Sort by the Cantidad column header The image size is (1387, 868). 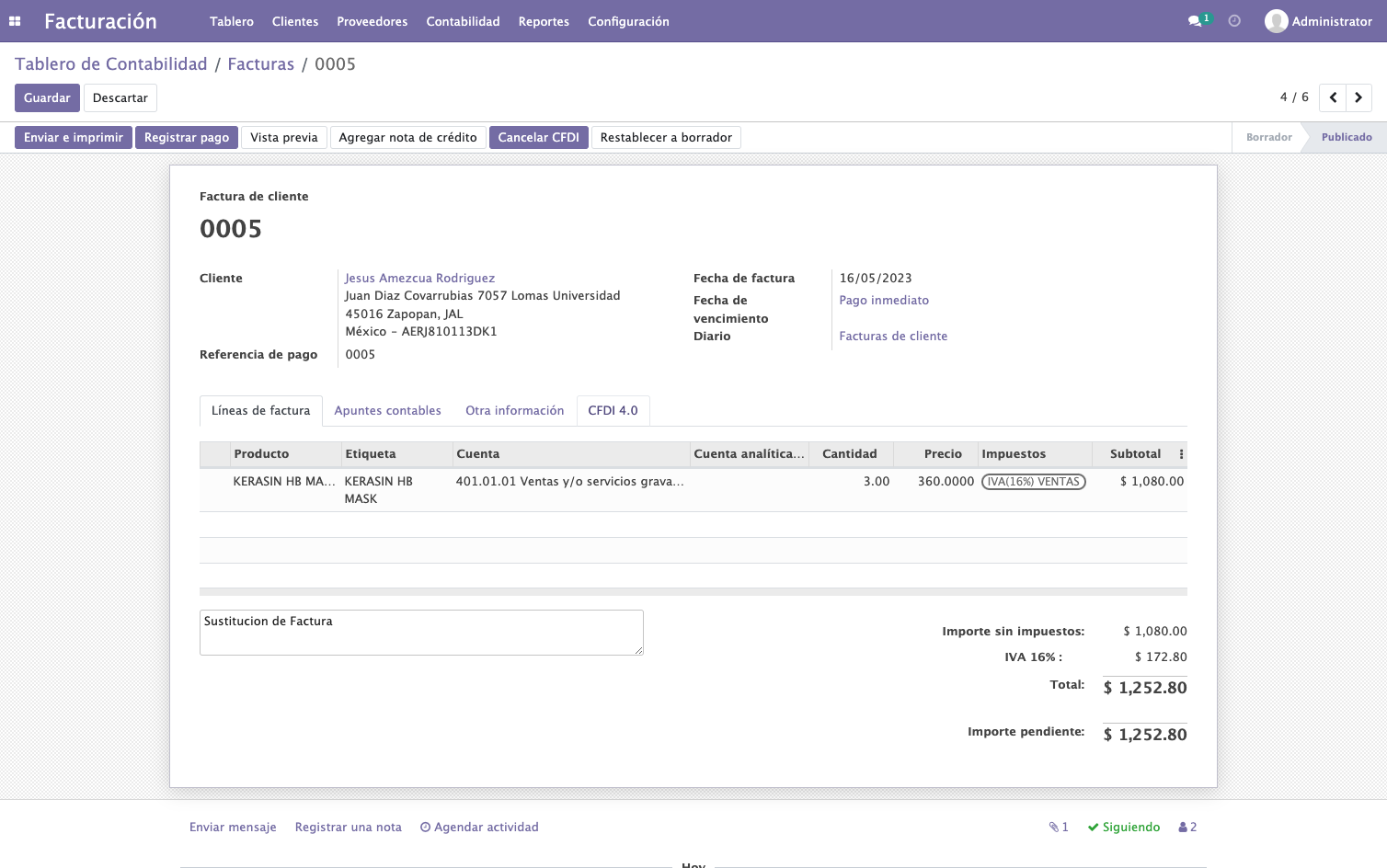click(x=850, y=454)
